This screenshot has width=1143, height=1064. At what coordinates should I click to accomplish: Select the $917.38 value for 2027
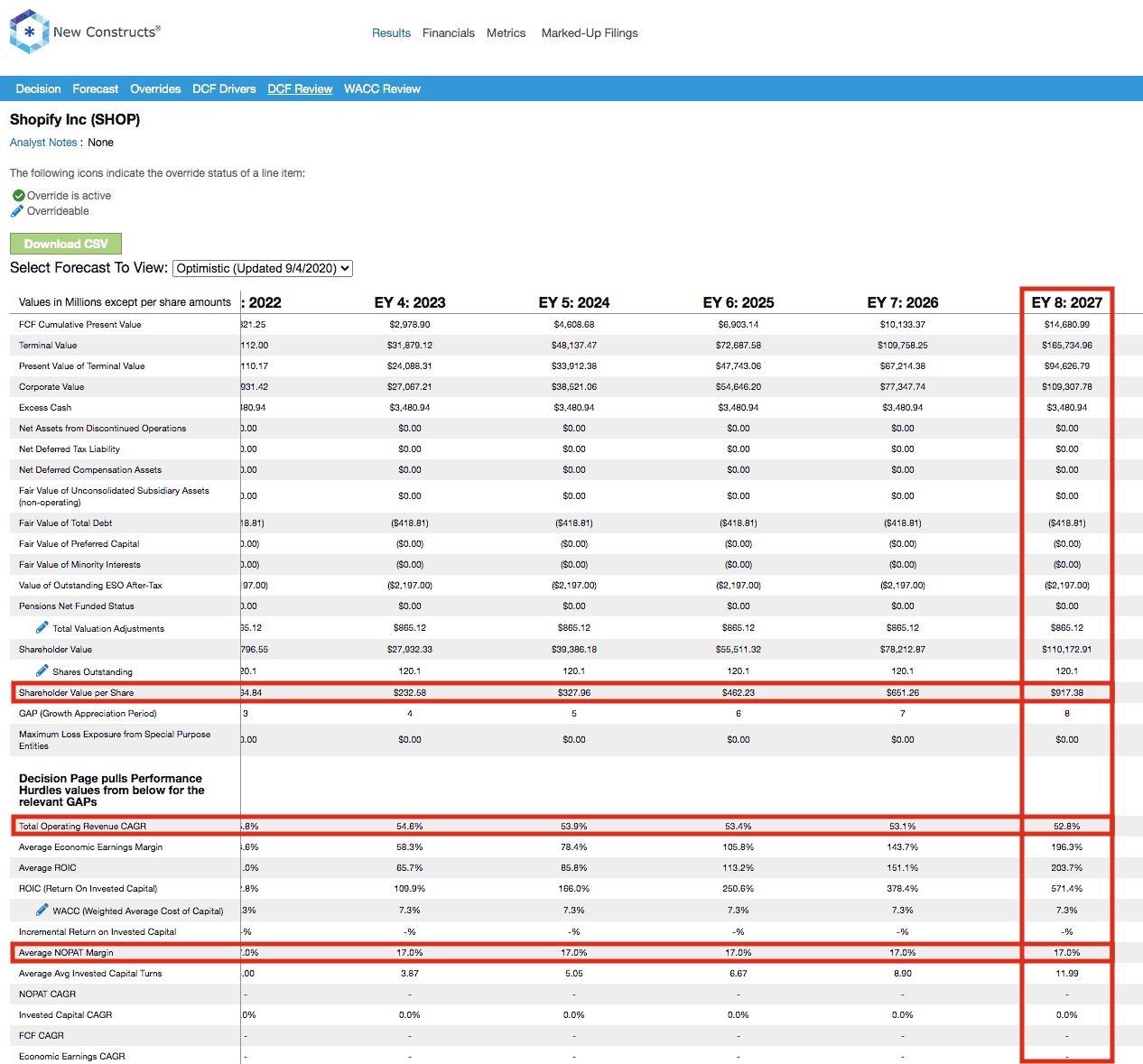(1067, 692)
